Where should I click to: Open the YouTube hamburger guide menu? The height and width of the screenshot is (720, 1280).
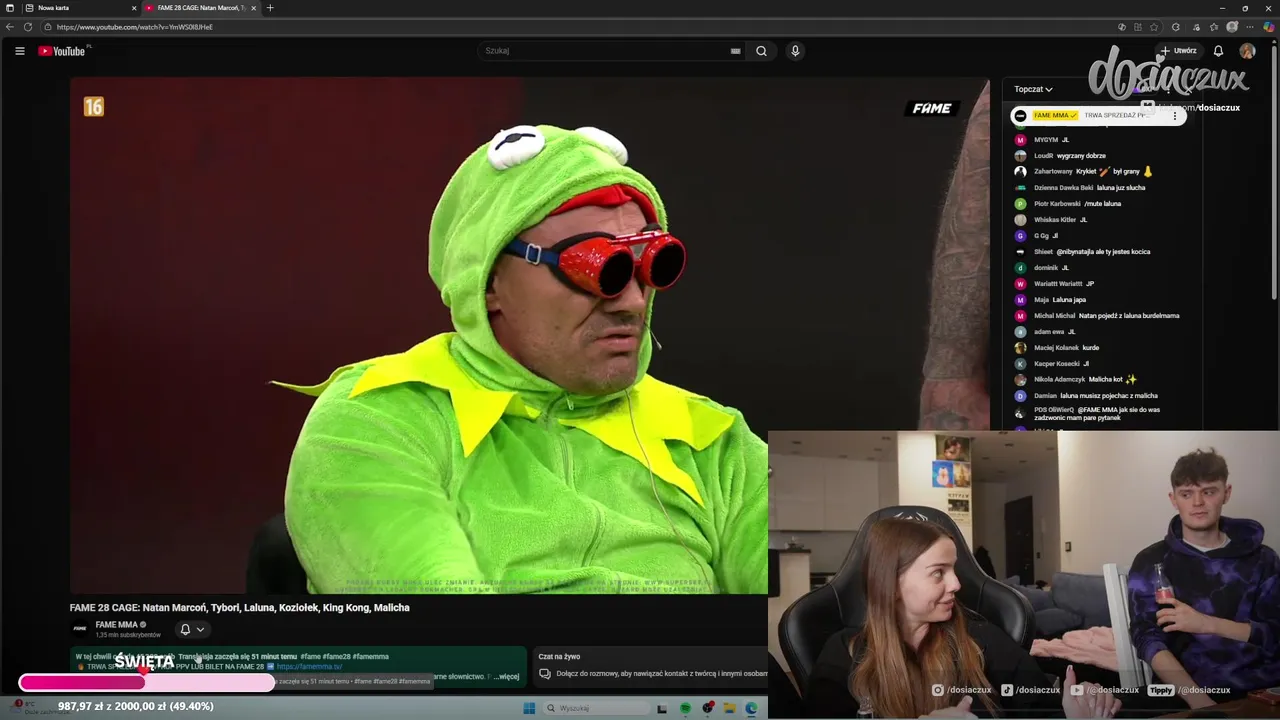tap(19, 51)
